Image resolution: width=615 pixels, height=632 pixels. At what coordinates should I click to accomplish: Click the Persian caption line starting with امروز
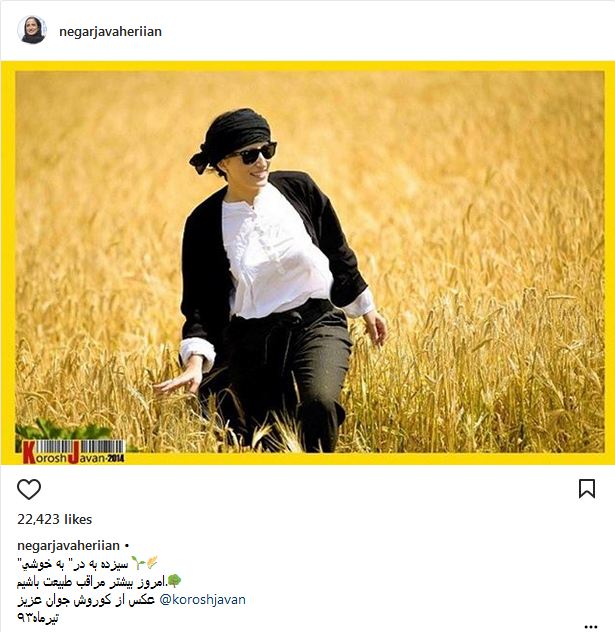coord(92,582)
